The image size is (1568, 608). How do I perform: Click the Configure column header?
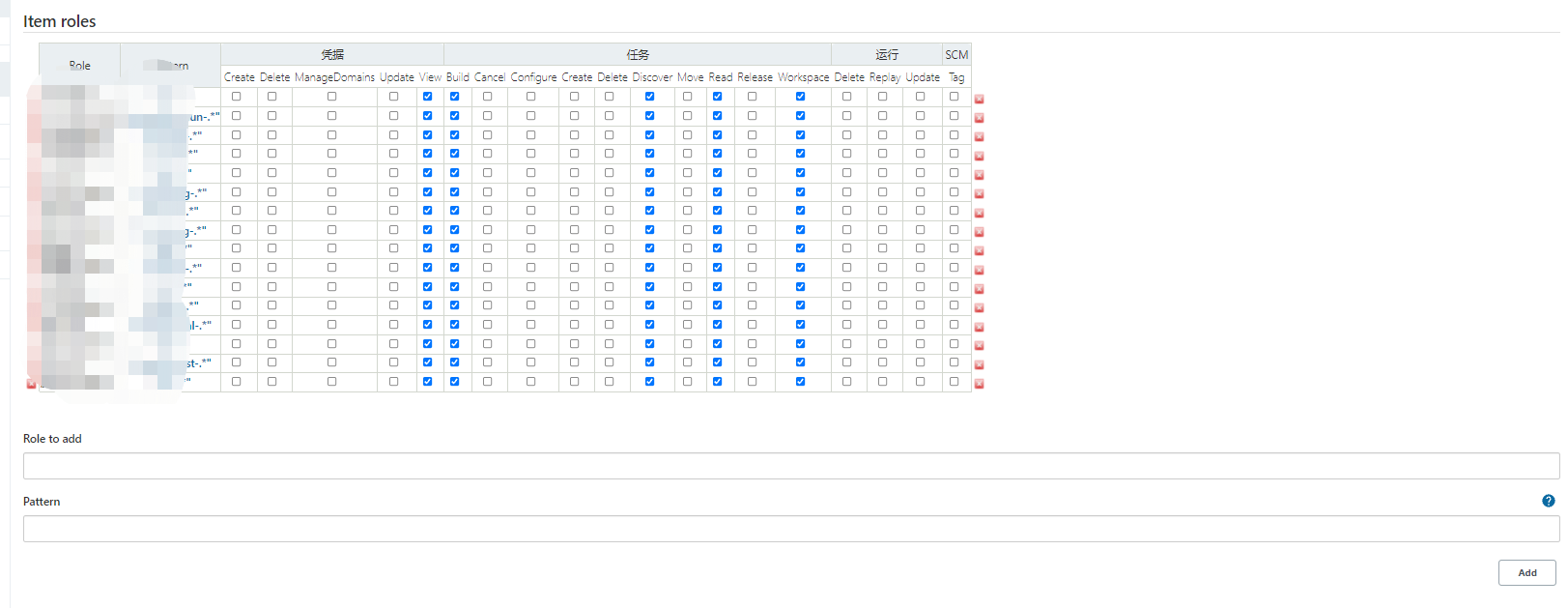[533, 77]
